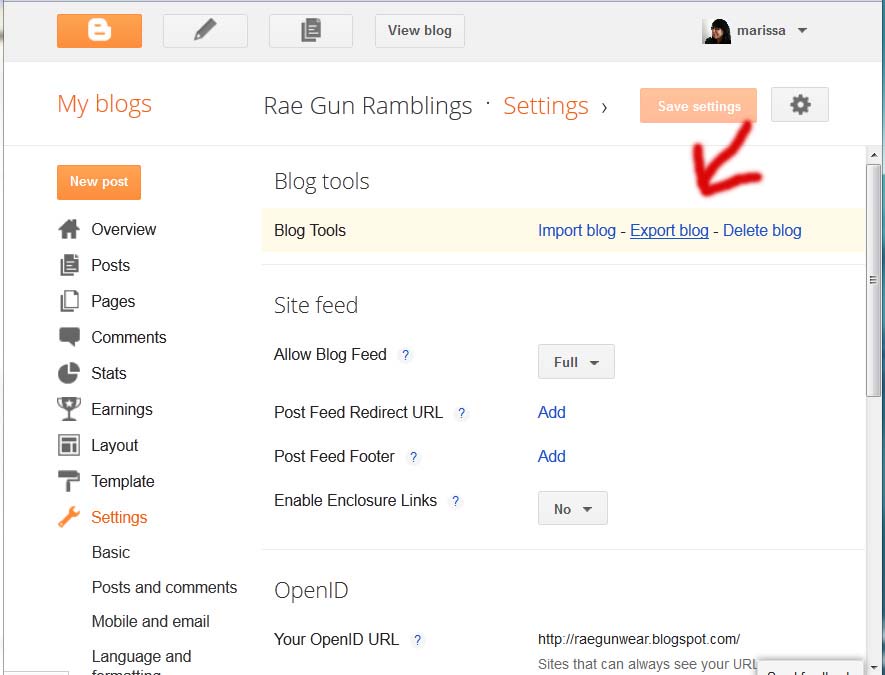885x675 pixels.
Task: Click Export blog link
Action: click(669, 230)
